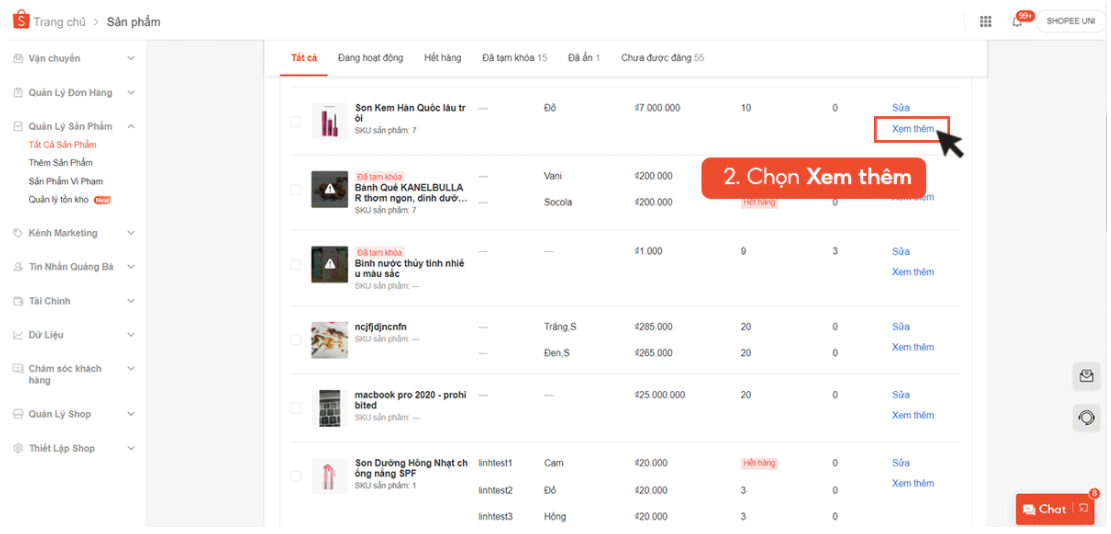Open macbook pro 2020 product thumbnail
The height and width of the screenshot is (534, 1111).
point(329,407)
